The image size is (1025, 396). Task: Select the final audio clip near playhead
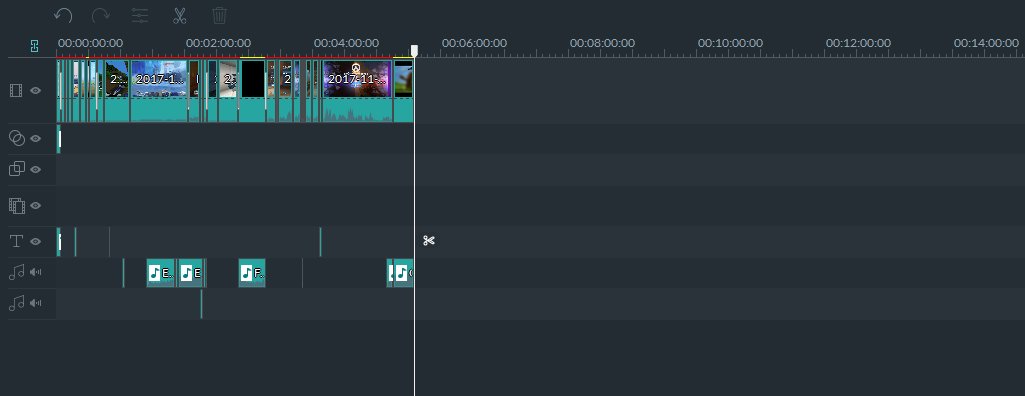(x=403, y=272)
